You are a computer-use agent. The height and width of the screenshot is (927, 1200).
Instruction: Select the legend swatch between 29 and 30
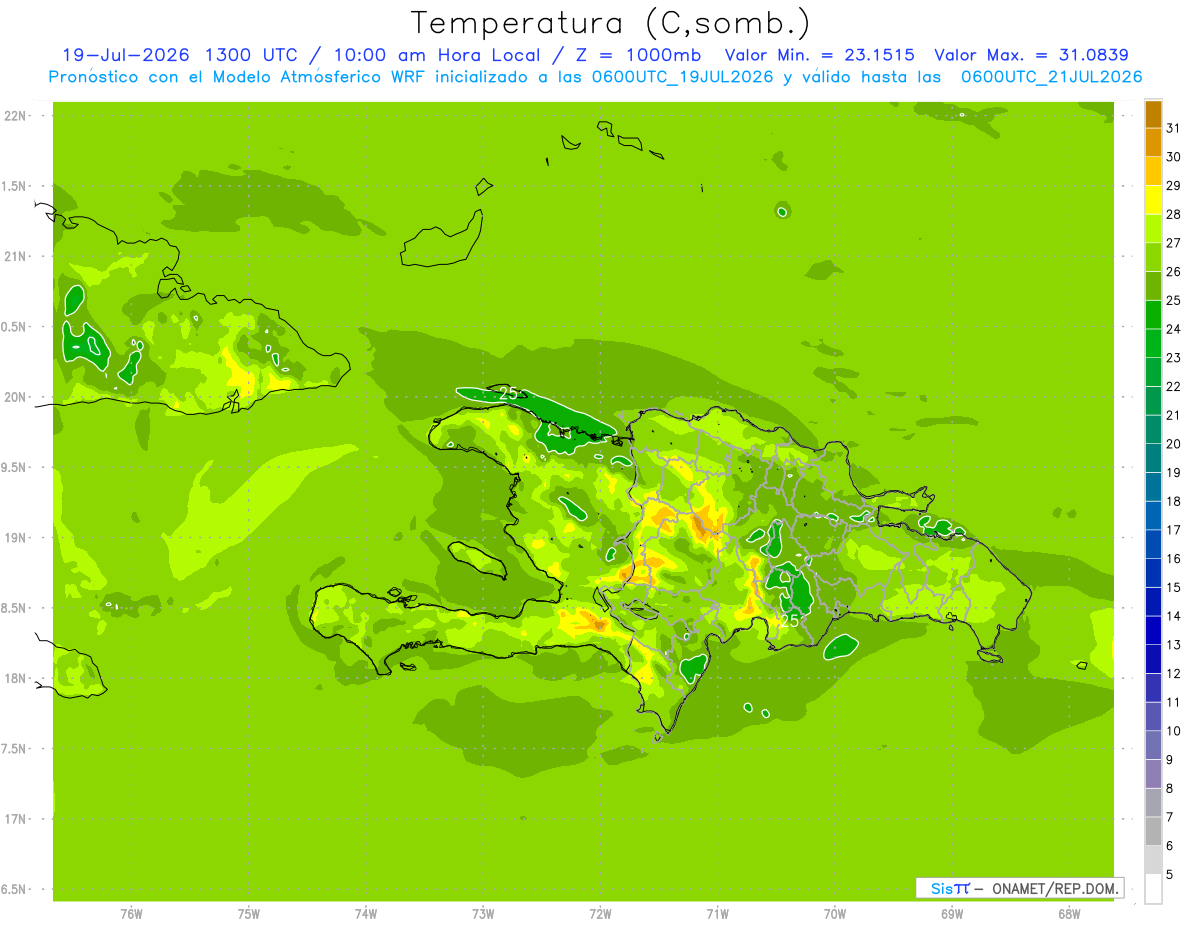(1153, 171)
